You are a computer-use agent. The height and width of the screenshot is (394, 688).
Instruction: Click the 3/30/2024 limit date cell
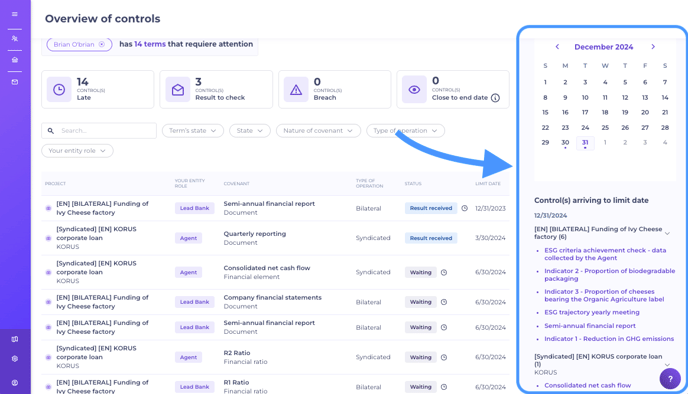tap(490, 238)
